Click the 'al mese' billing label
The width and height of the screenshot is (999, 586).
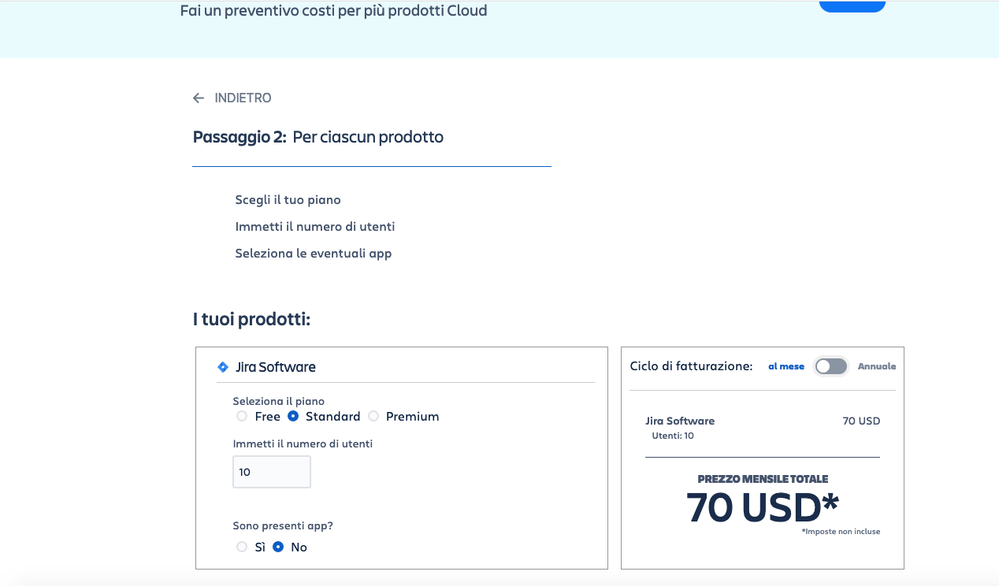(x=786, y=366)
